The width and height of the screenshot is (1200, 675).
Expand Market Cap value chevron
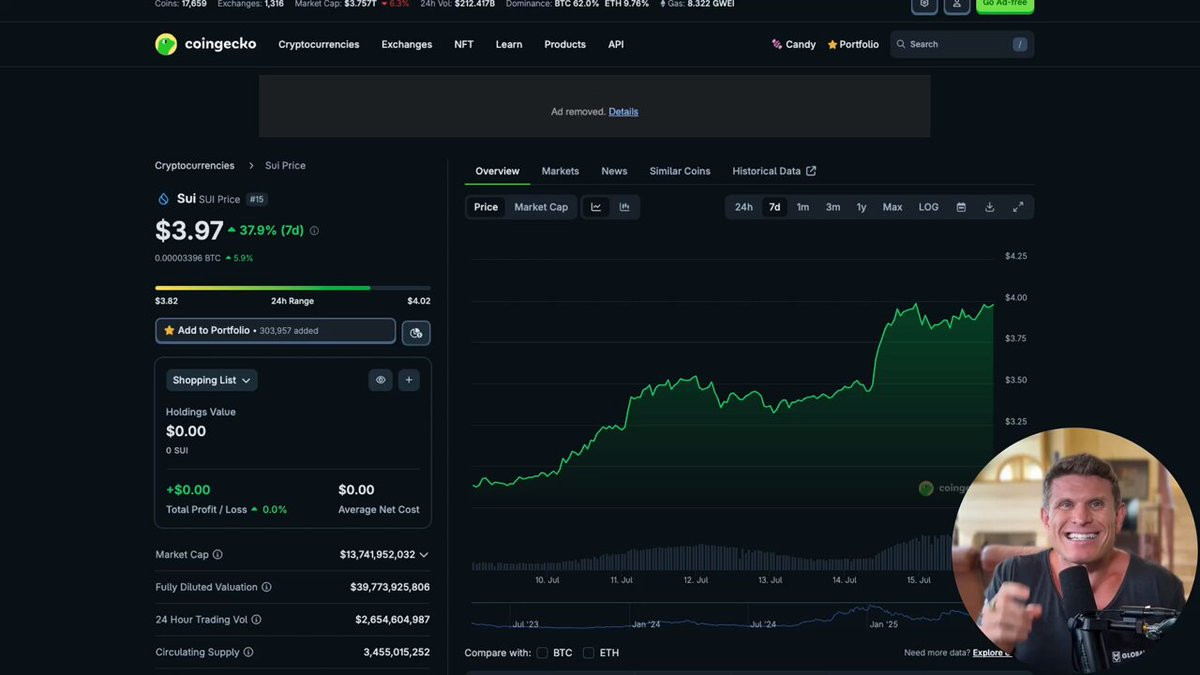point(424,555)
